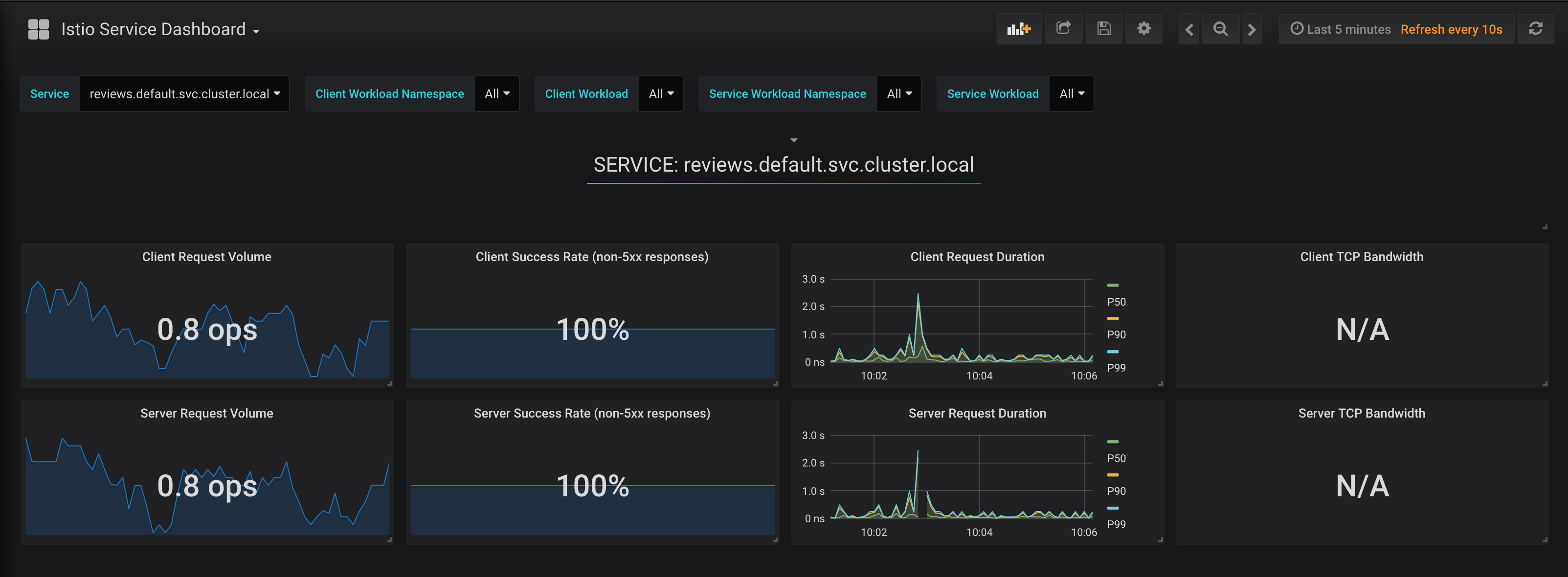This screenshot has height=577, width=1568.
Task: Click the dashboards grid icon top left
Action: (x=38, y=28)
